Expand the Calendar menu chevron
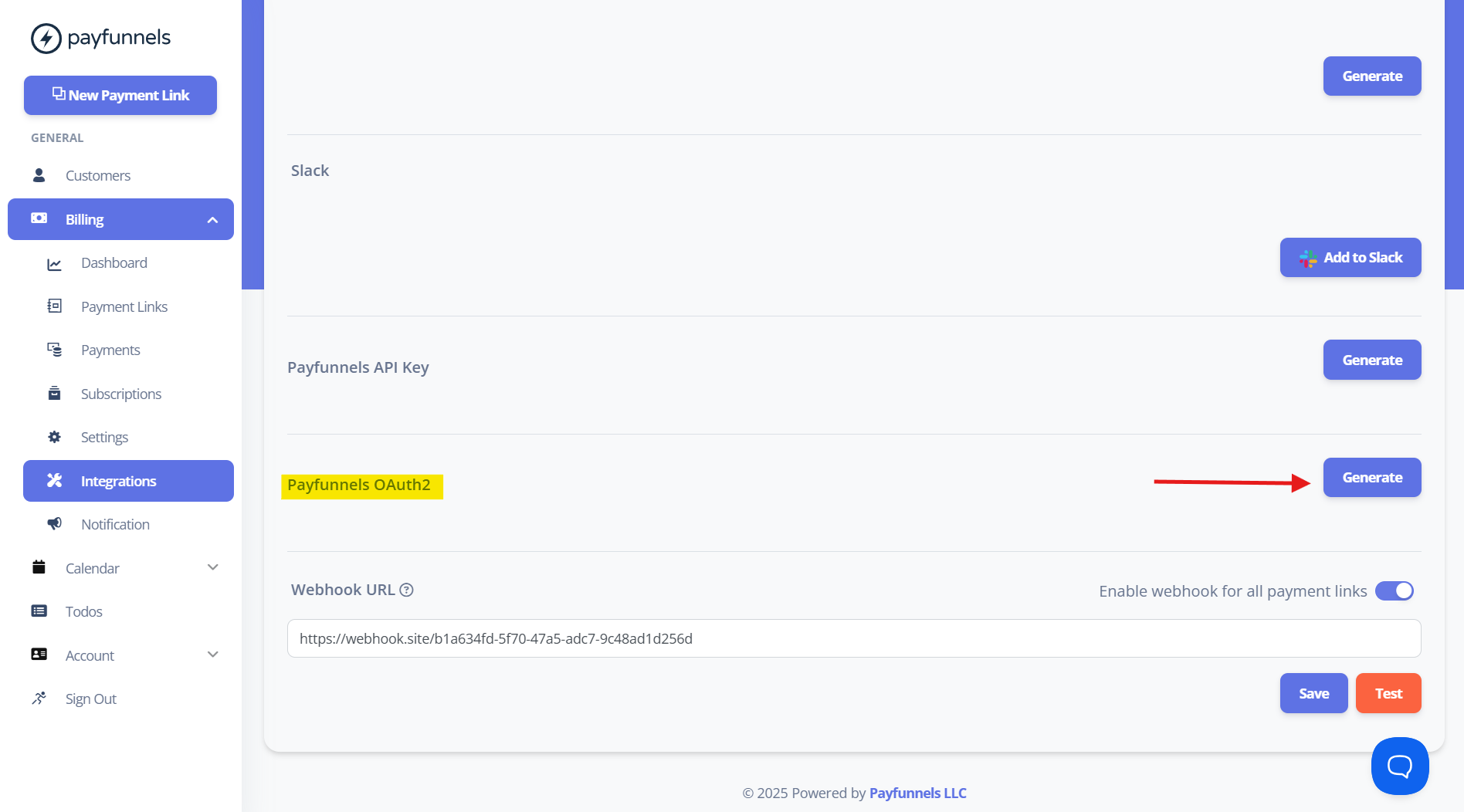Viewport: 1464px width, 812px height. click(213, 567)
